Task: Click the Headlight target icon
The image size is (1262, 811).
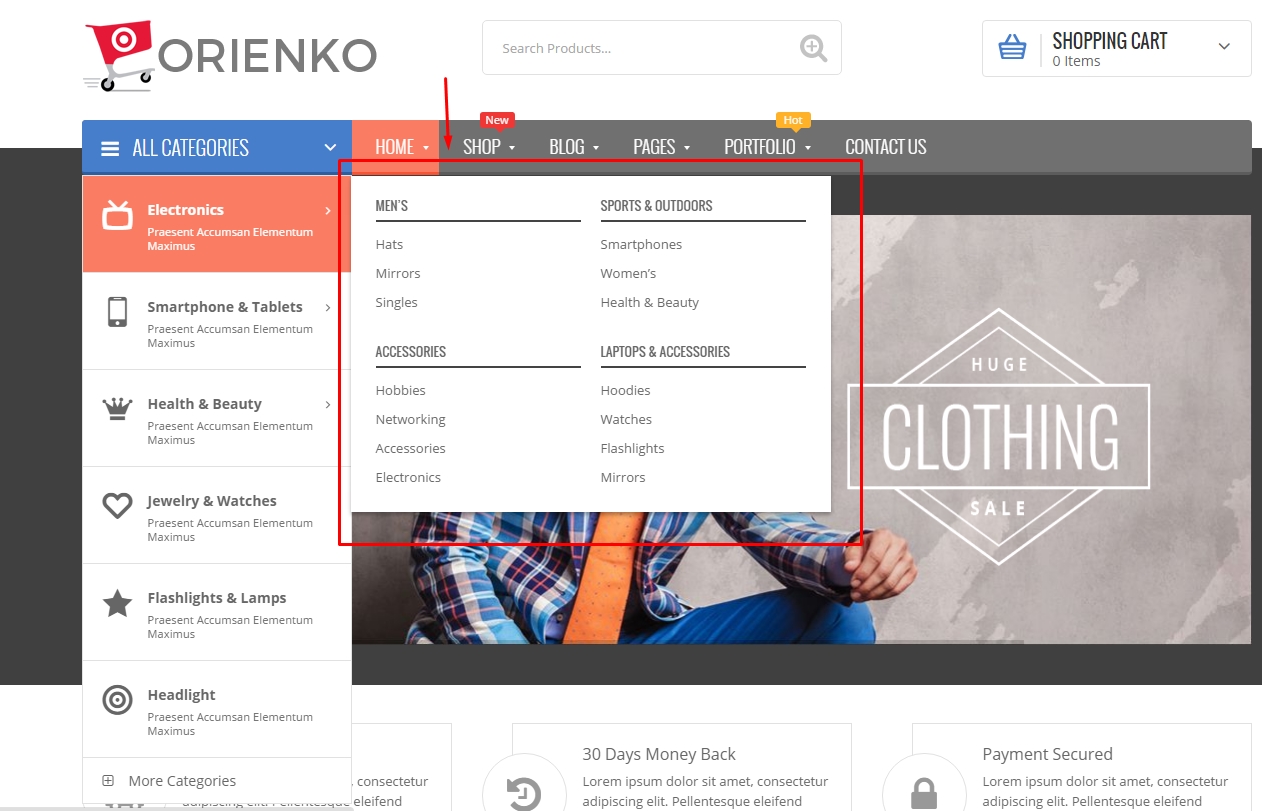Action: (x=118, y=700)
